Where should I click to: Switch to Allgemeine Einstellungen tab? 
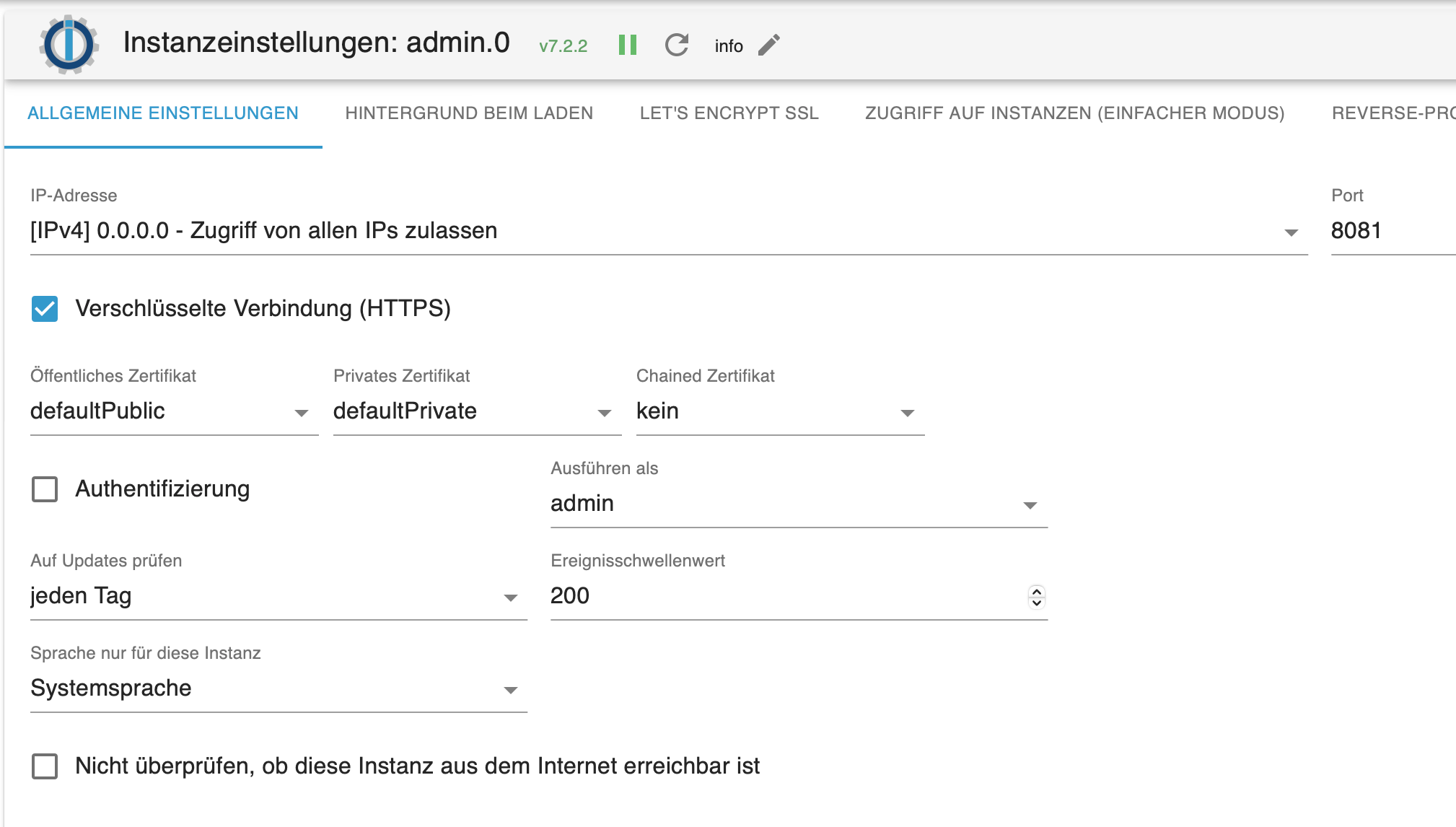pos(163,113)
